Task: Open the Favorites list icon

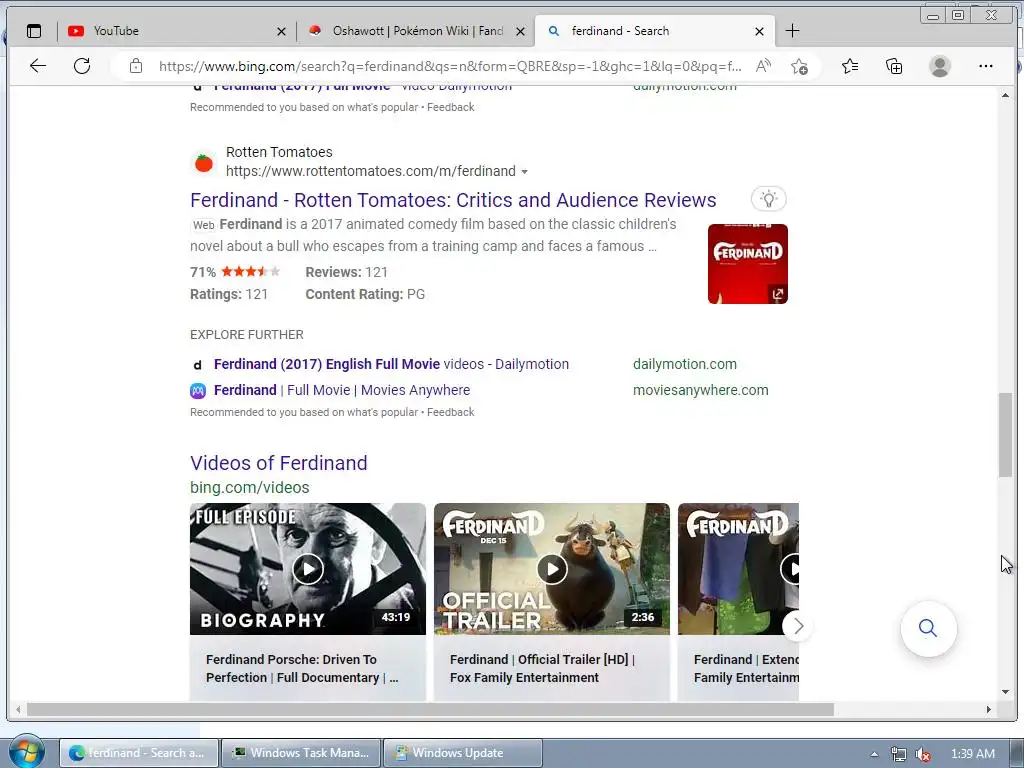Action: (x=850, y=66)
